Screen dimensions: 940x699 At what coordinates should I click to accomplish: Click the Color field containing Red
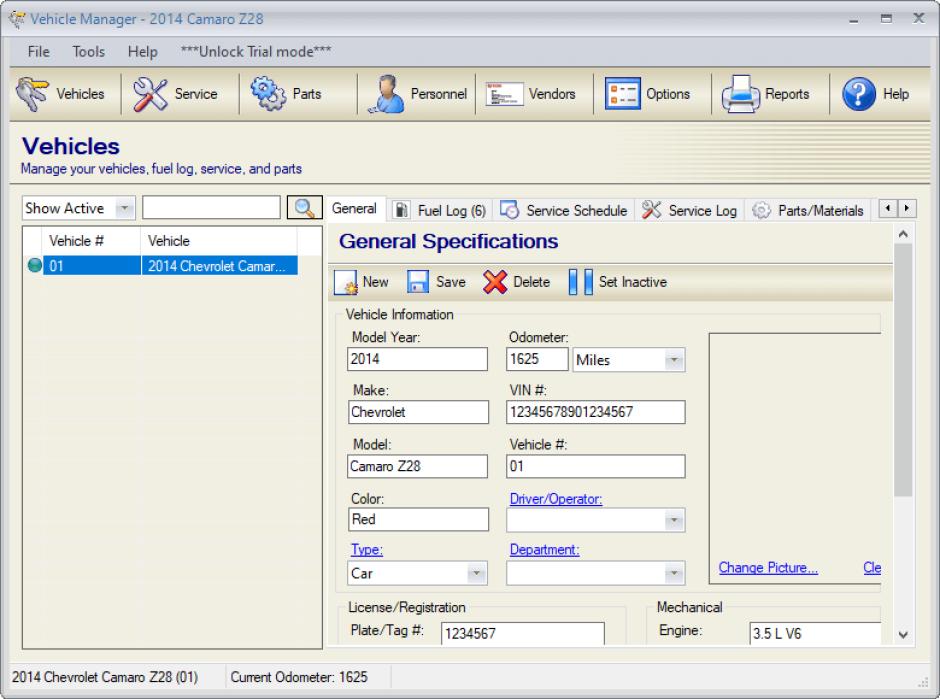click(x=418, y=519)
